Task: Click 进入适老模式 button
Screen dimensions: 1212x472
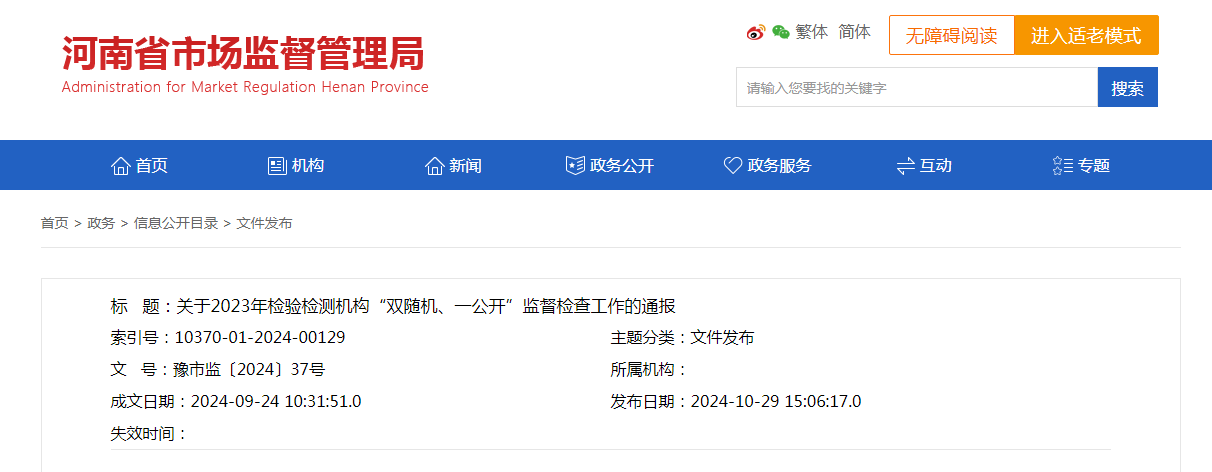Action: point(1087,35)
